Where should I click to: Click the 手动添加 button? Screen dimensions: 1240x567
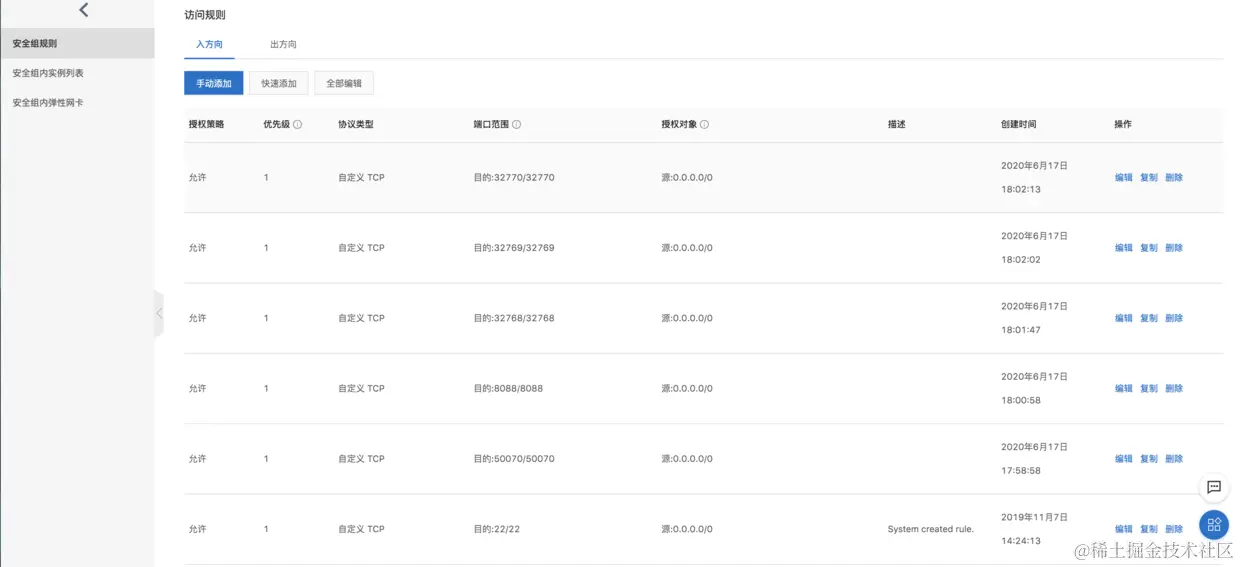click(x=214, y=84)
